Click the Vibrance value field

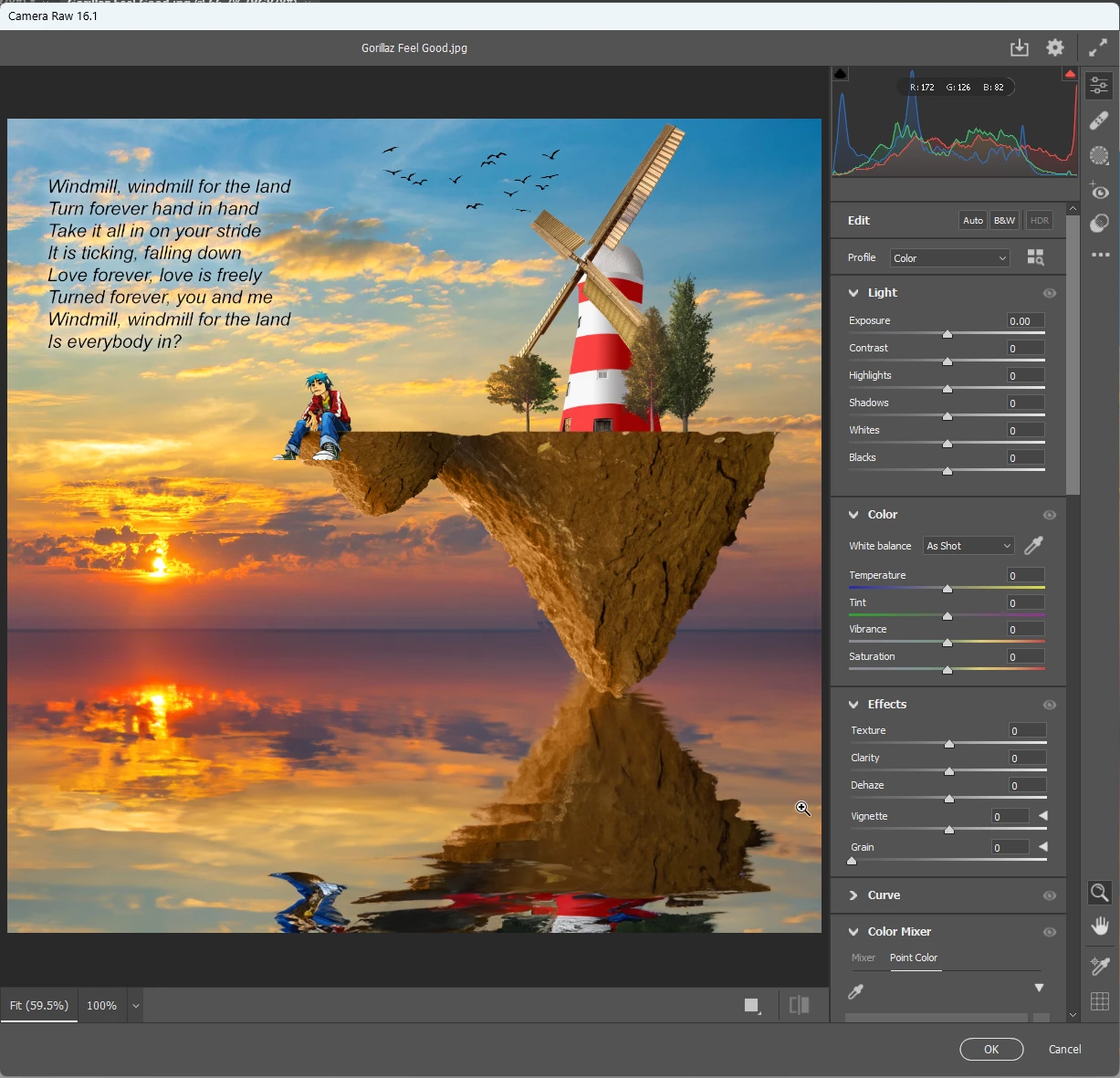[1025, 630]
